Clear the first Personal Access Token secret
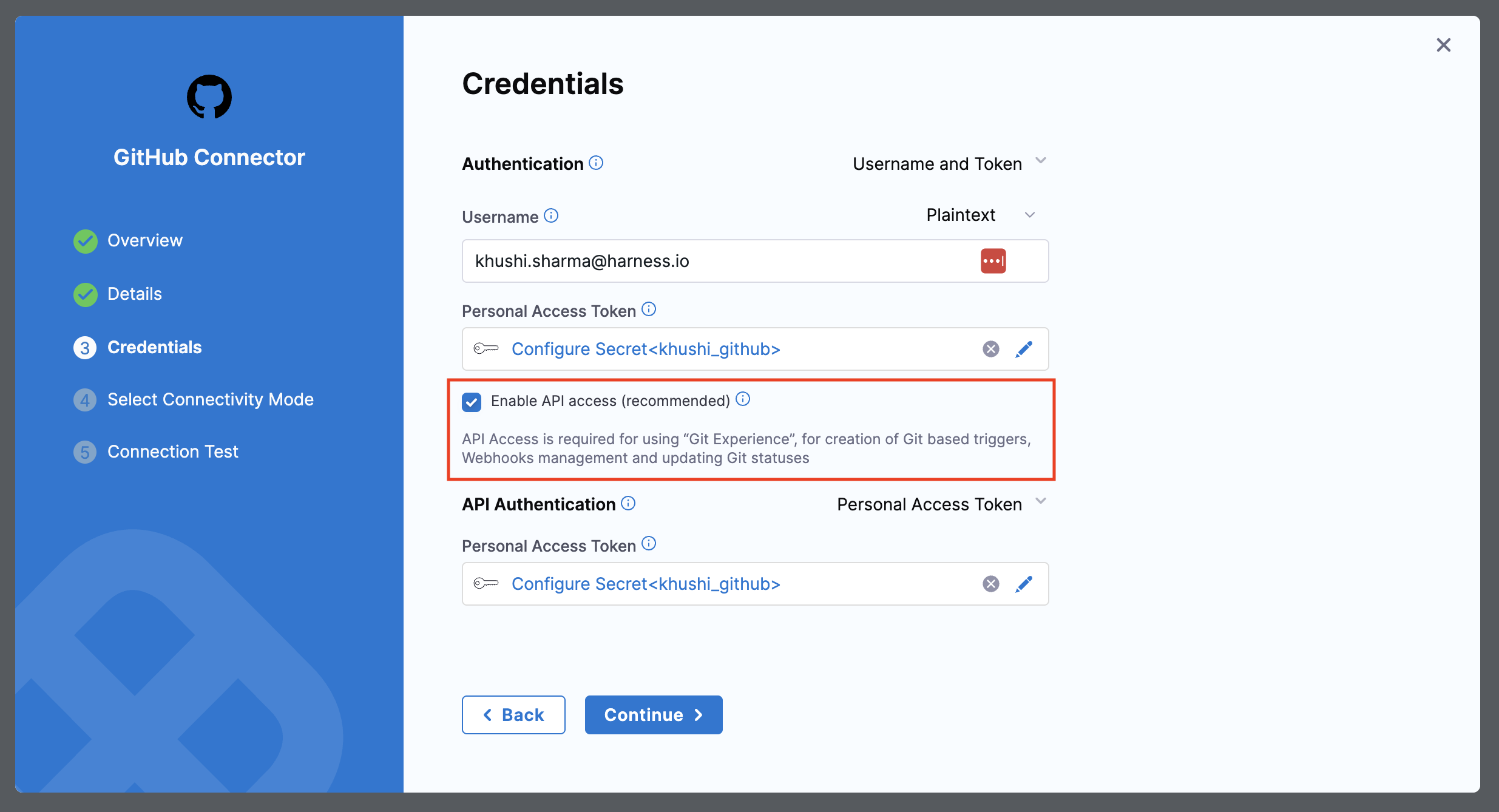1499x812 pixels. point(990,349)
